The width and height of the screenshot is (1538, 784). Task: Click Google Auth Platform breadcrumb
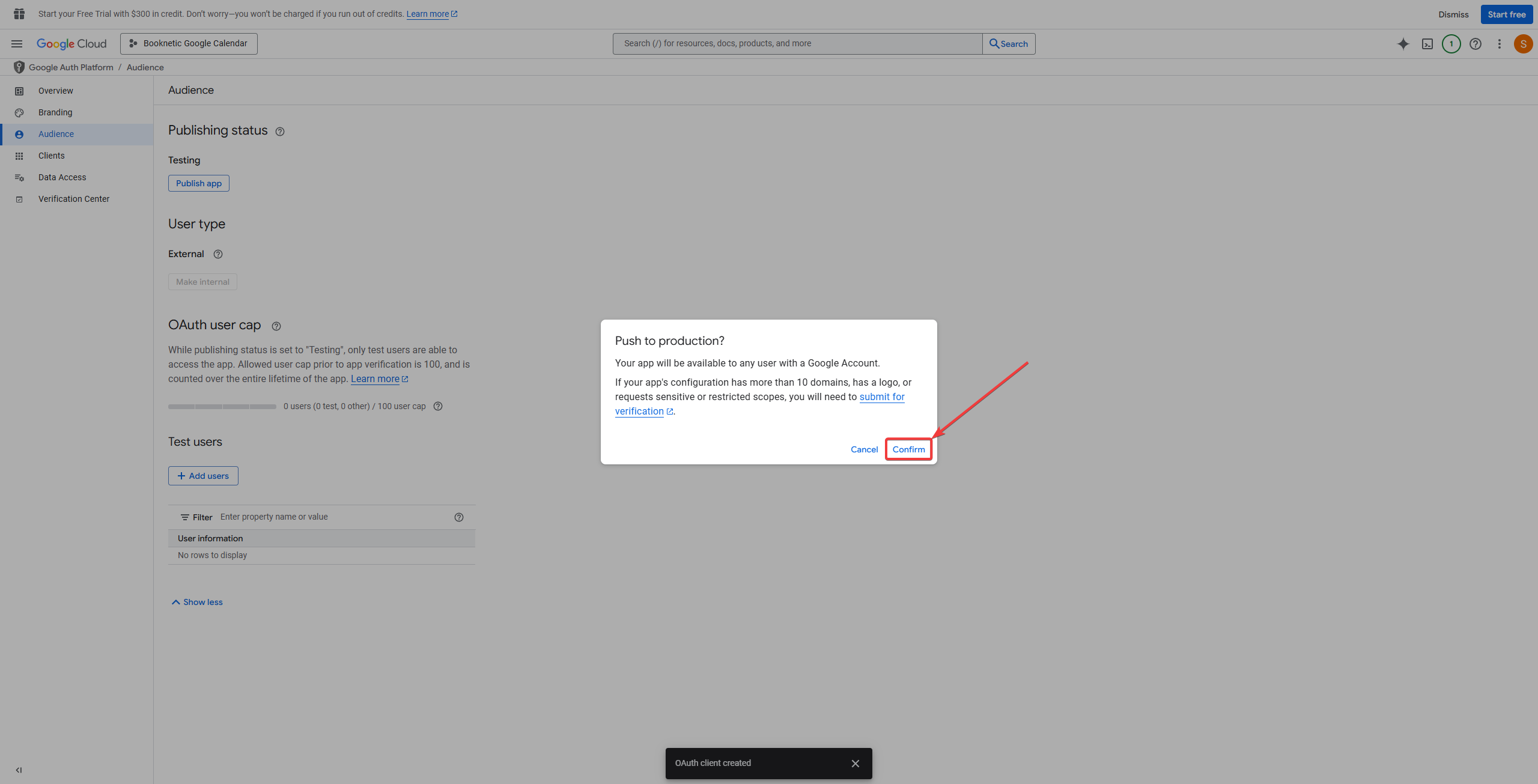(x=71, y=67)
